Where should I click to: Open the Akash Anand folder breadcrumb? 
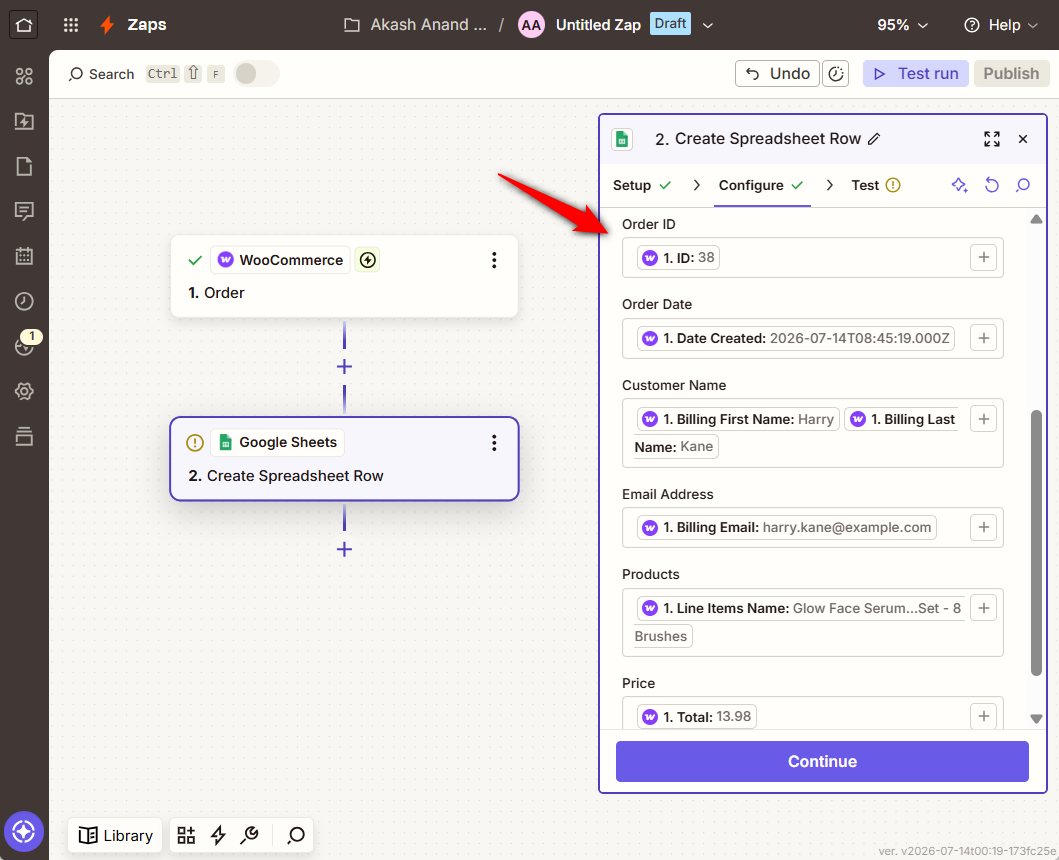click(x=415, y=25)
